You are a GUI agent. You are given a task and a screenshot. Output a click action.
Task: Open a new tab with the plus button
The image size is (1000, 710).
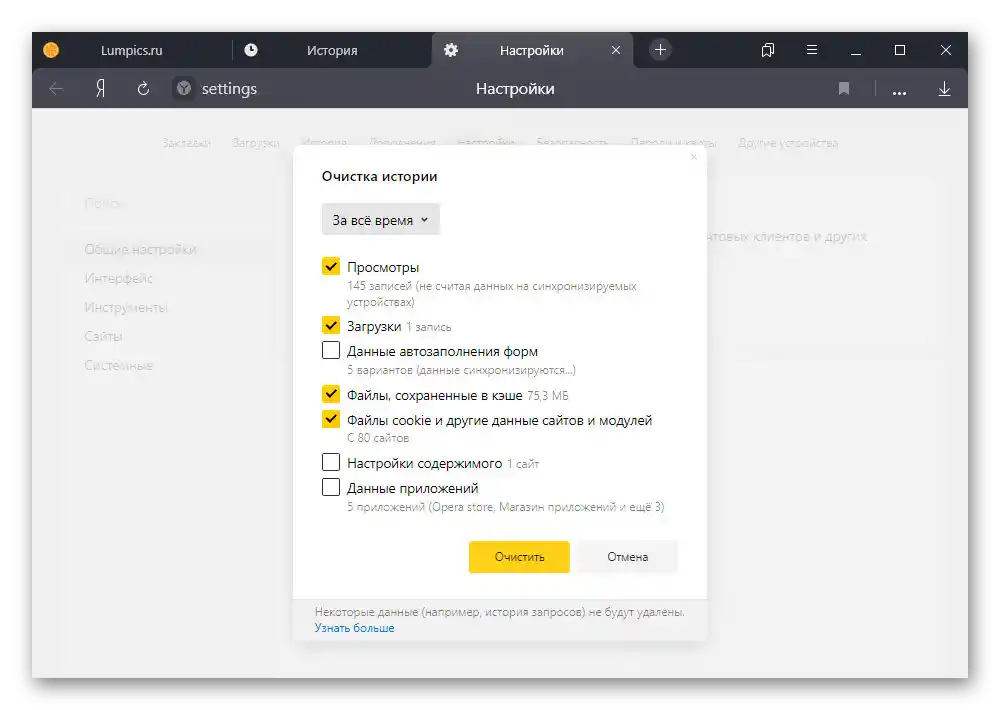point(661,50)
